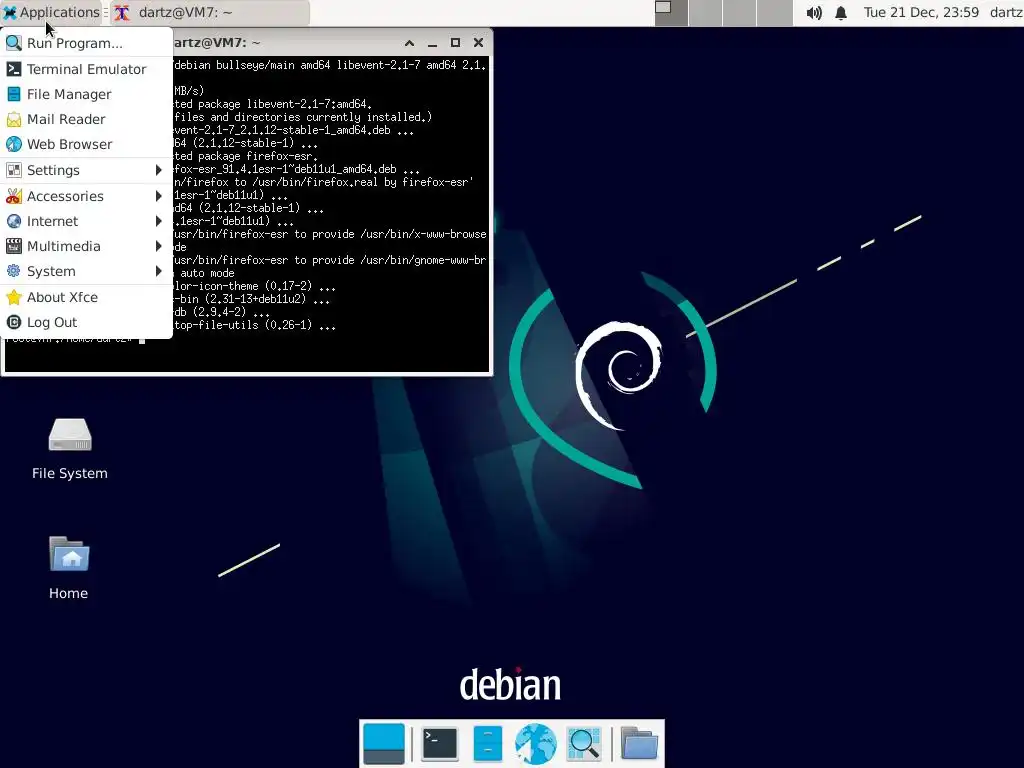Click the Settings menu icon
Viewport: 1024px width, 768px height.
pos(14,170)
